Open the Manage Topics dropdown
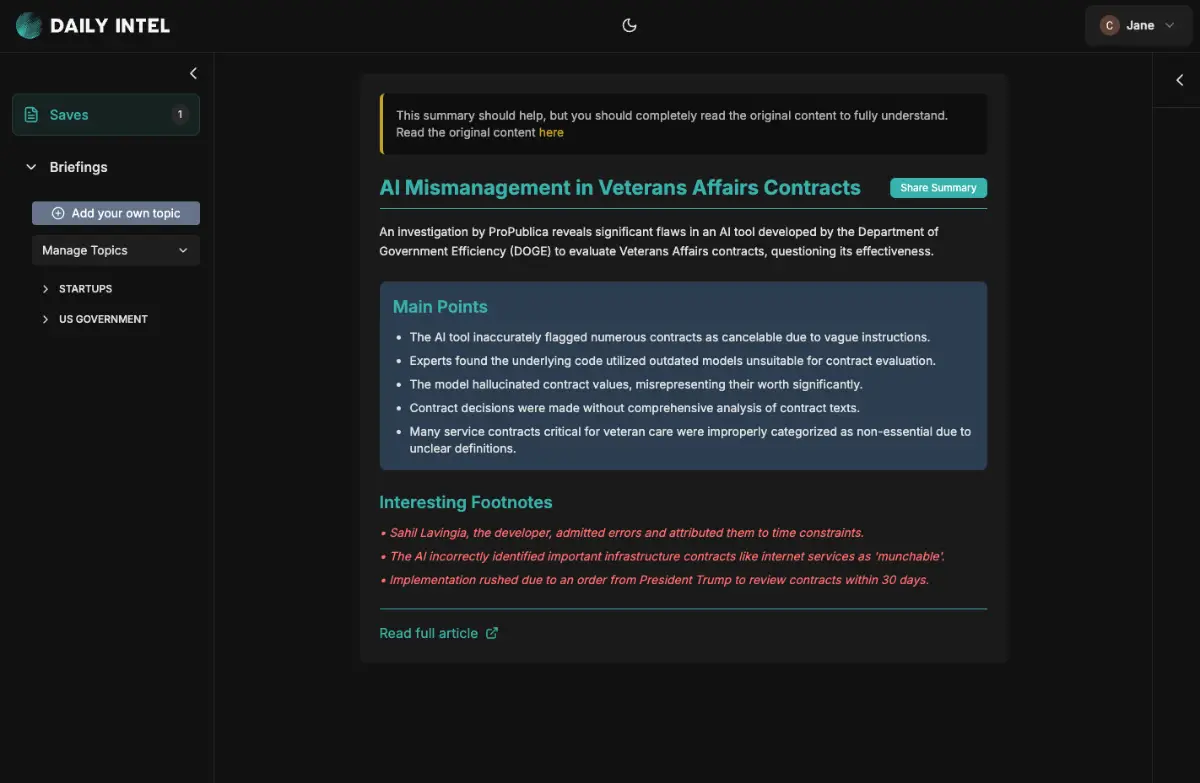 click(x=116, y=251)
